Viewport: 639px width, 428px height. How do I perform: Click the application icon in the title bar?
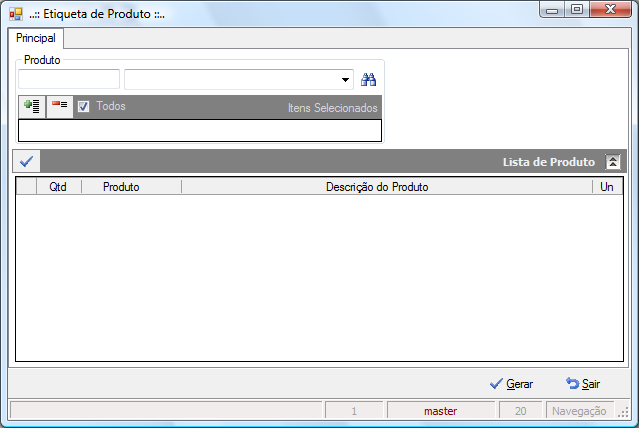[x=16, y=14]
